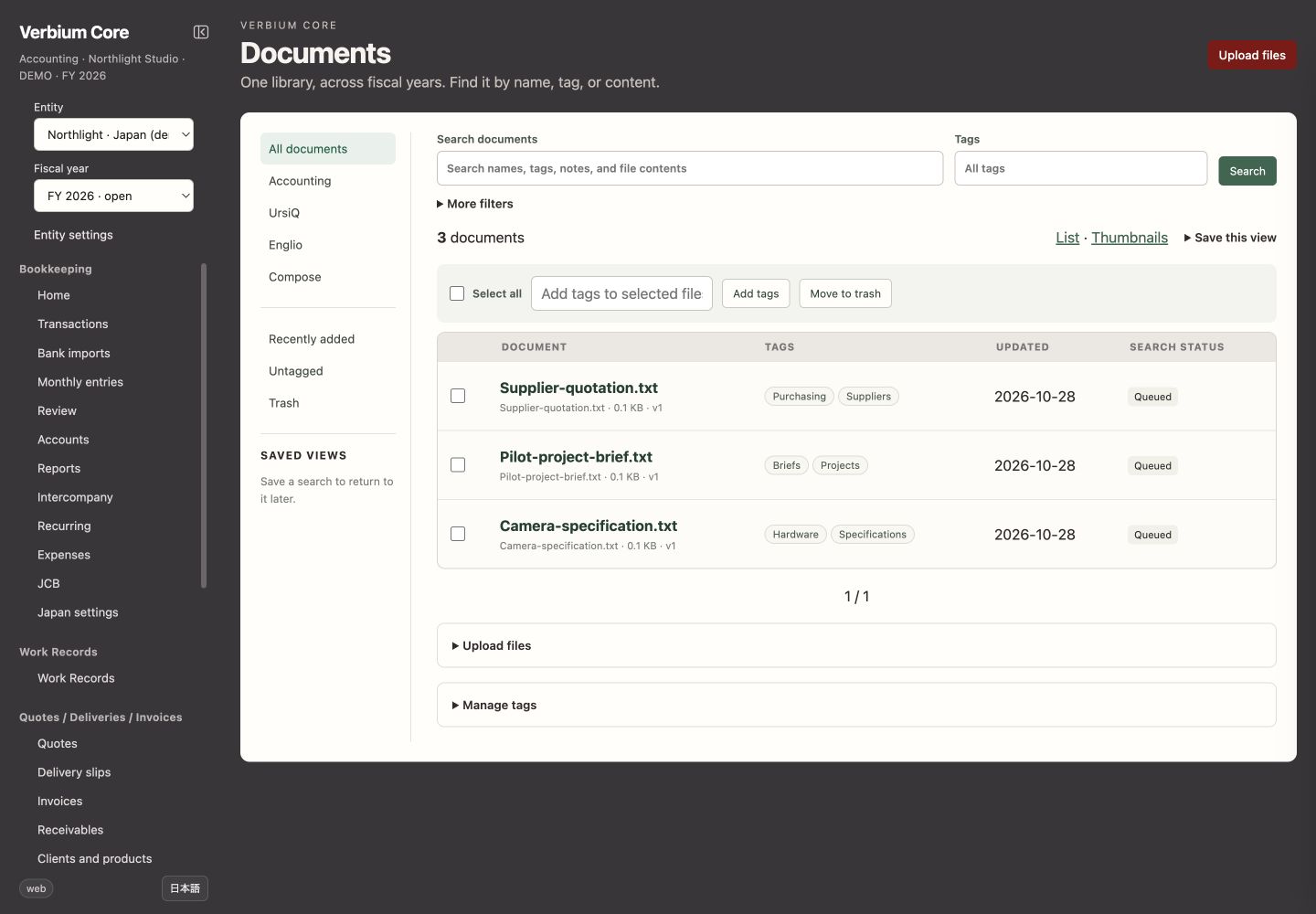Click the Verbium Core logo title
The height and width of the screenshot is (914, 1316).
pos(74,32)
